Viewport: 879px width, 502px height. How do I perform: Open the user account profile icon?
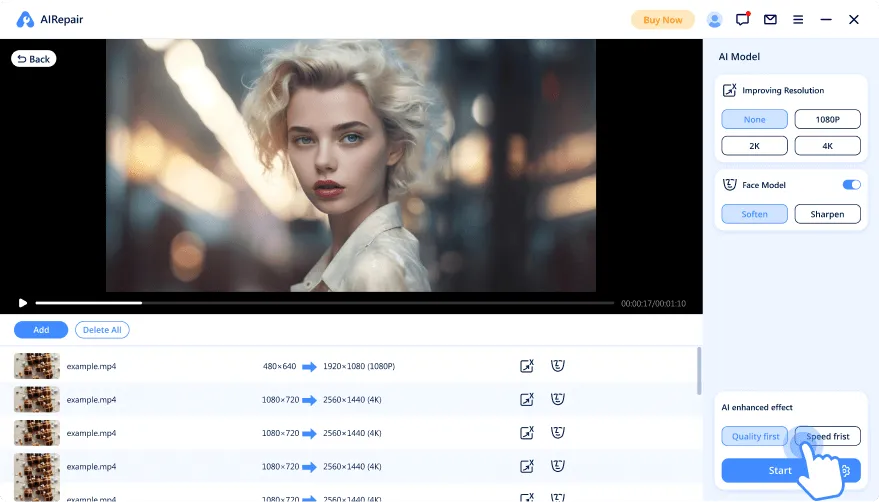tap(714, 20)
